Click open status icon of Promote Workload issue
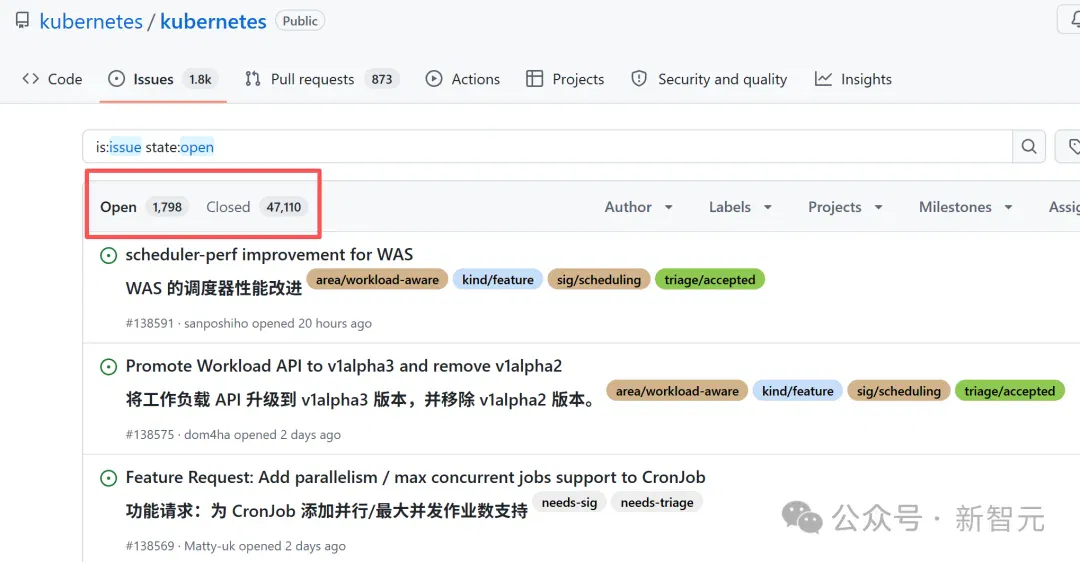This screenshot has width=1080, height=562. pyautogui.click(x=109, y=367)
